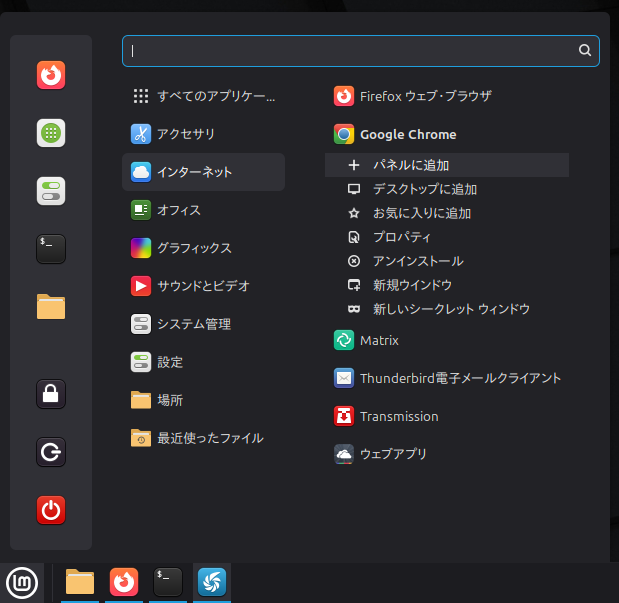Image resolution: width=619 pixels, height=603 pixels.
Task: Open the green software manager grid icon in the sidebar
Action: tap(51, 133)
